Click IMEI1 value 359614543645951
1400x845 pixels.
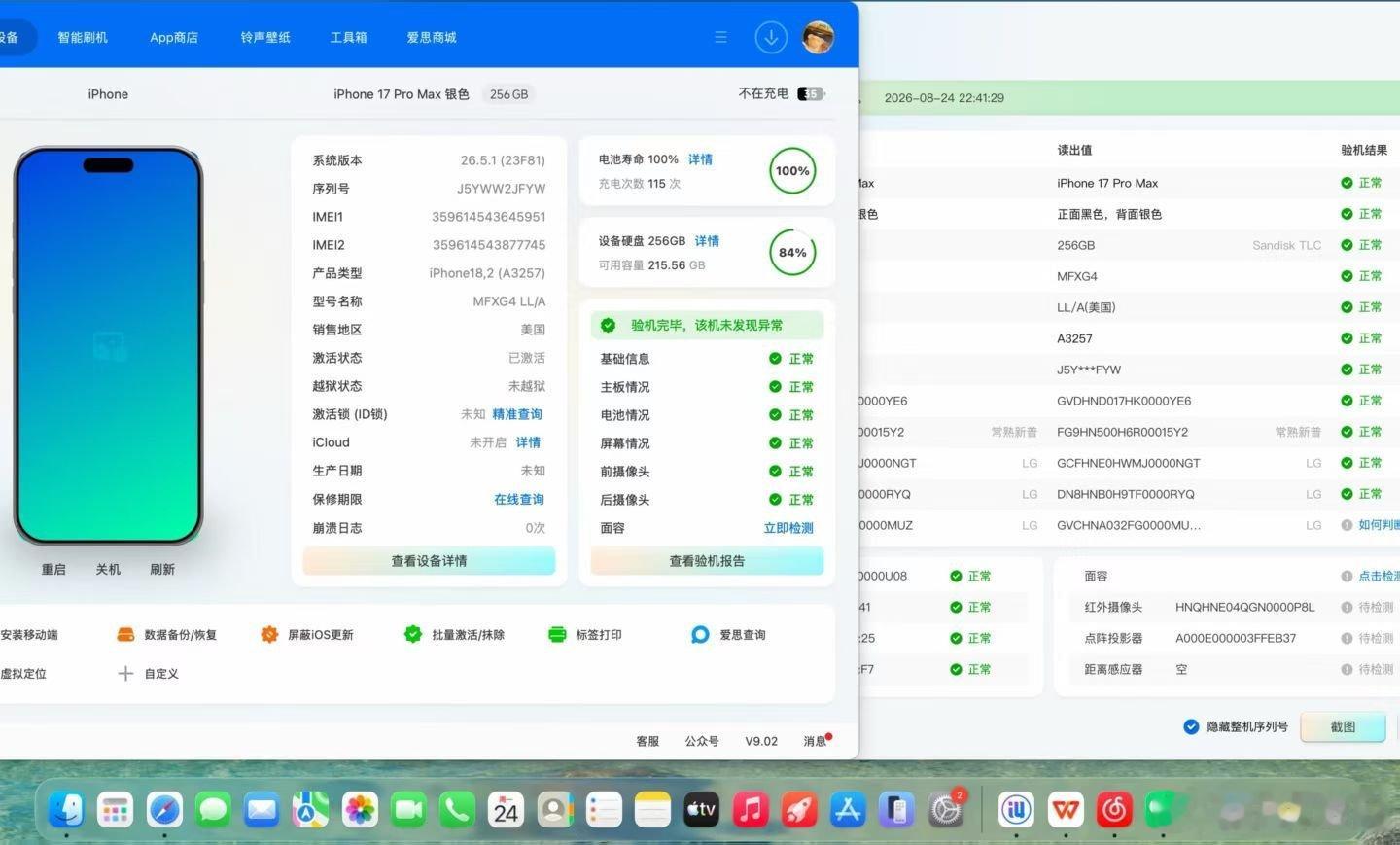[489, 217]
